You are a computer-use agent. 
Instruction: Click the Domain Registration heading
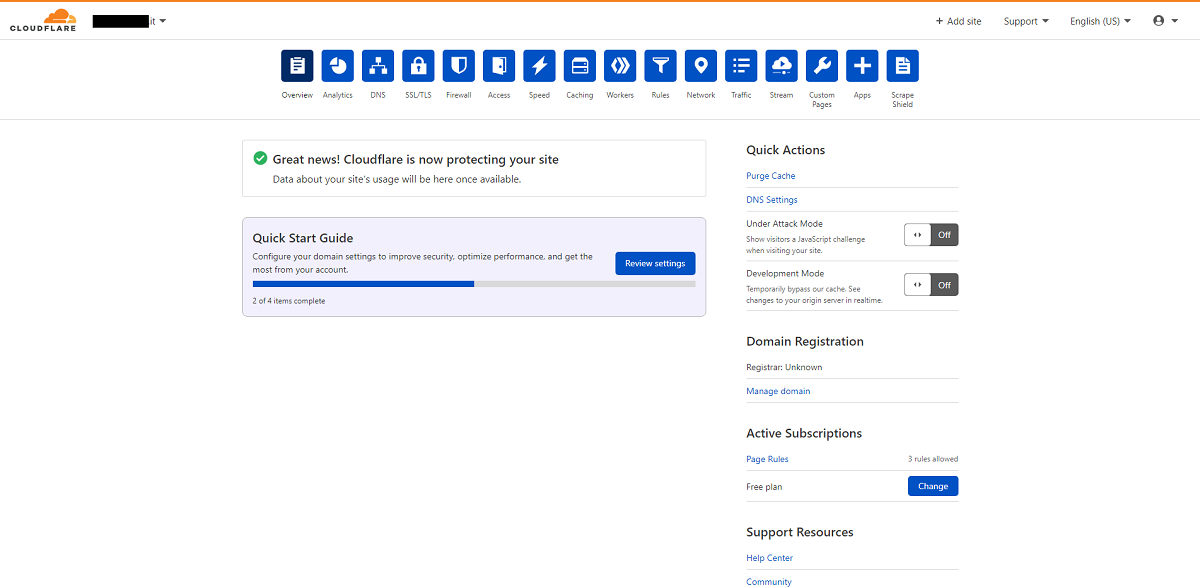click(805, 341)
